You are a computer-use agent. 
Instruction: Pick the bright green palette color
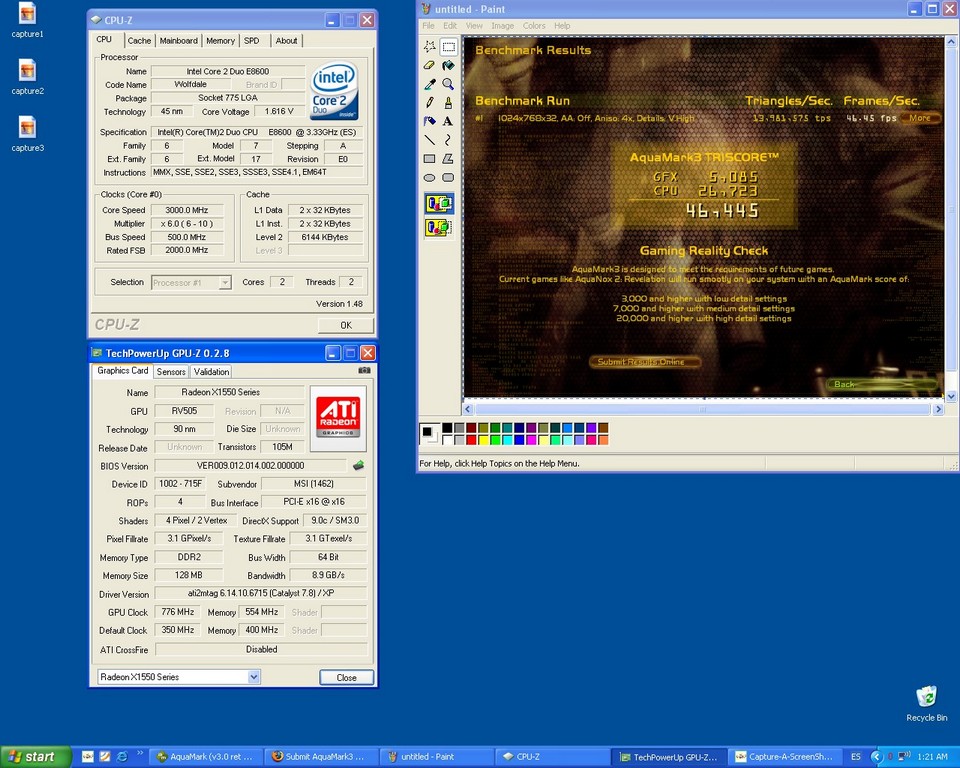tap(495, 439)
